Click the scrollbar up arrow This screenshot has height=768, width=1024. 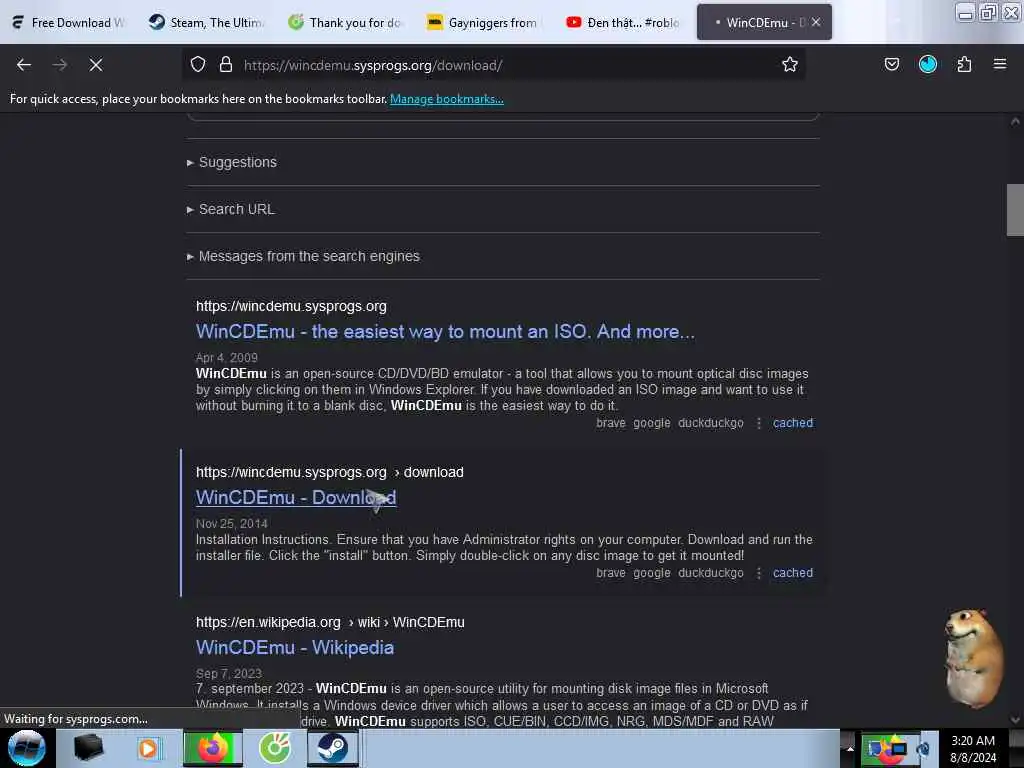pos(1015,121)
